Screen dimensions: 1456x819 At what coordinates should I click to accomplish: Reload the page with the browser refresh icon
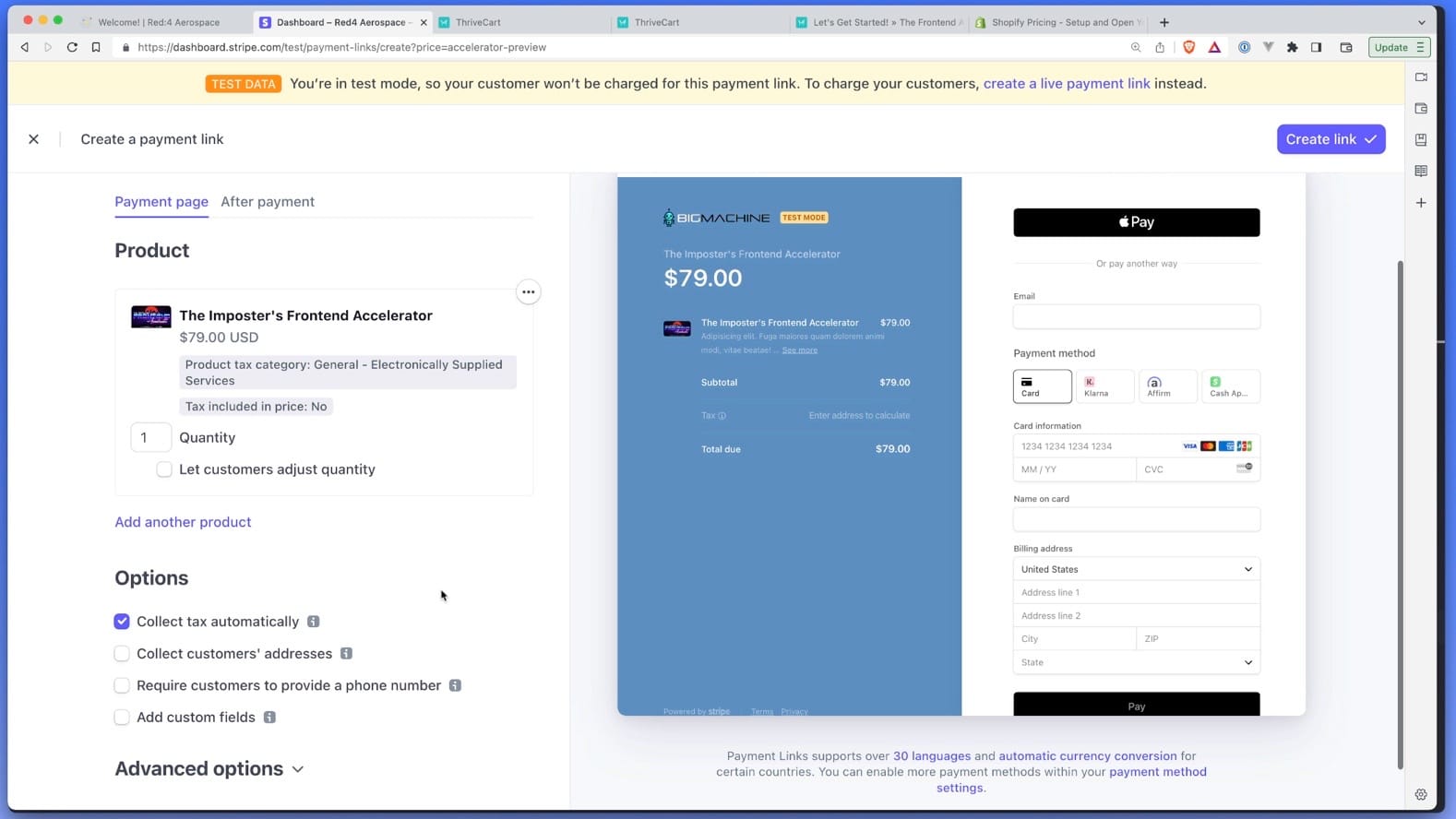(x=72, y=47)
